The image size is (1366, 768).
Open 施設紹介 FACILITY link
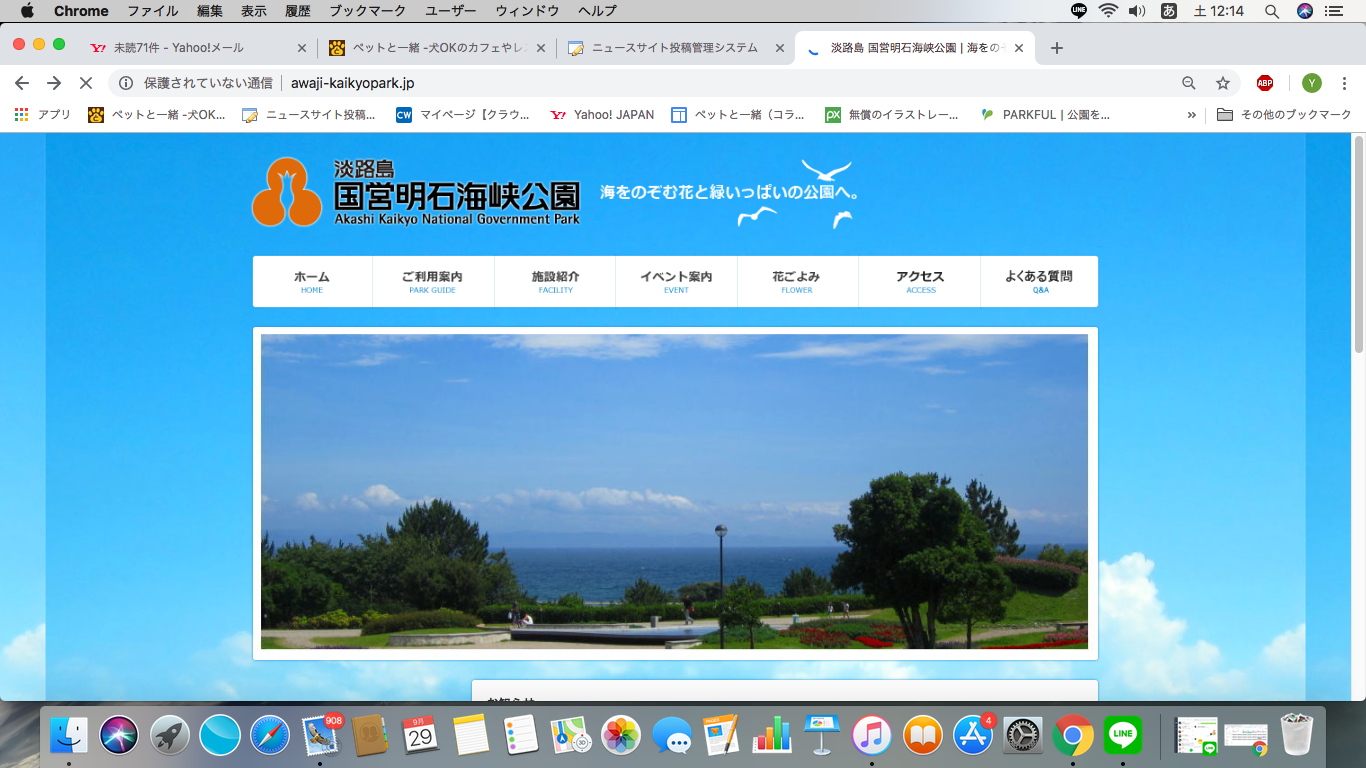(555, 282)
